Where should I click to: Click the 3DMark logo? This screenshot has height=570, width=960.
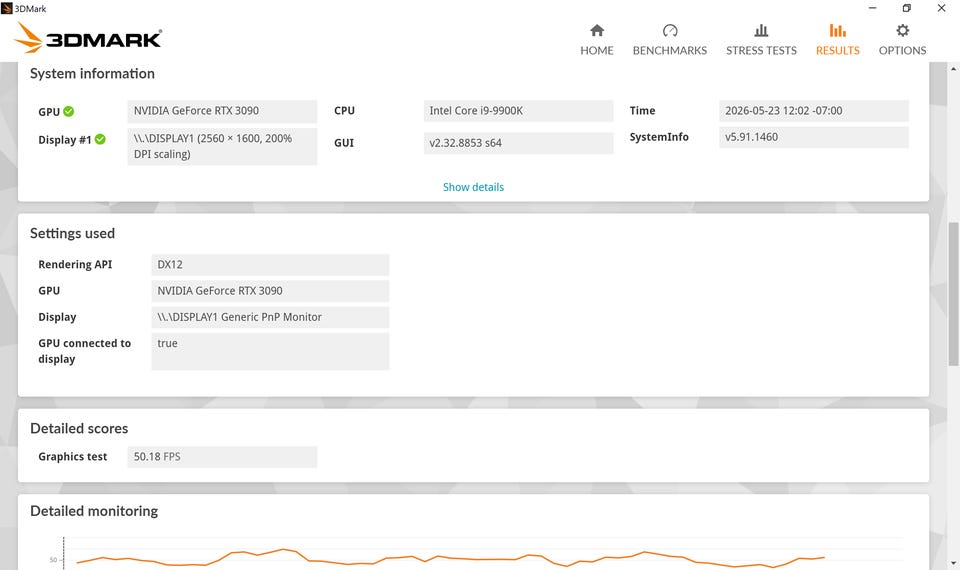point(88,38)
